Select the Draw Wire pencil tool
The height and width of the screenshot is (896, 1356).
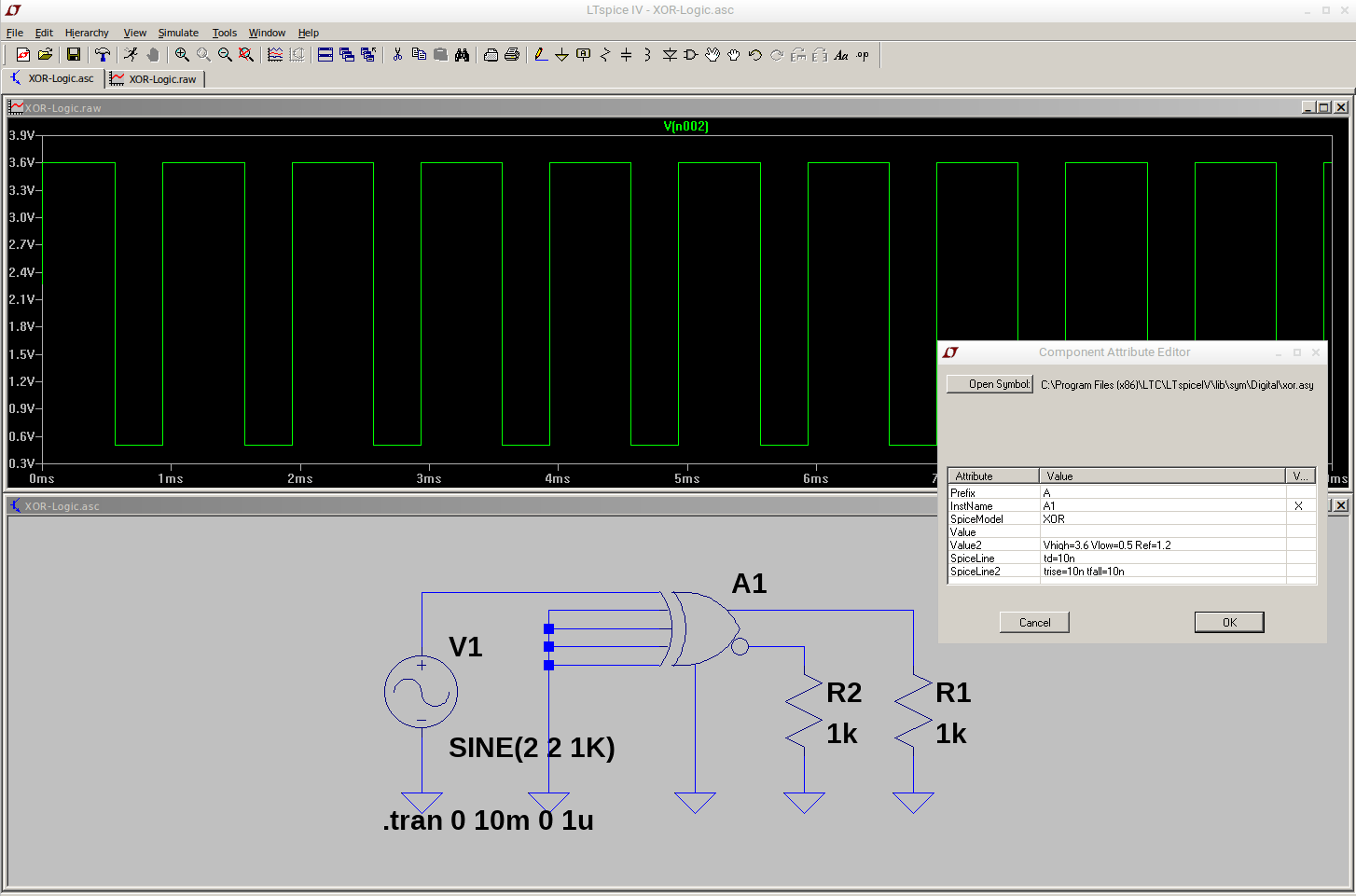click(541, 55)
